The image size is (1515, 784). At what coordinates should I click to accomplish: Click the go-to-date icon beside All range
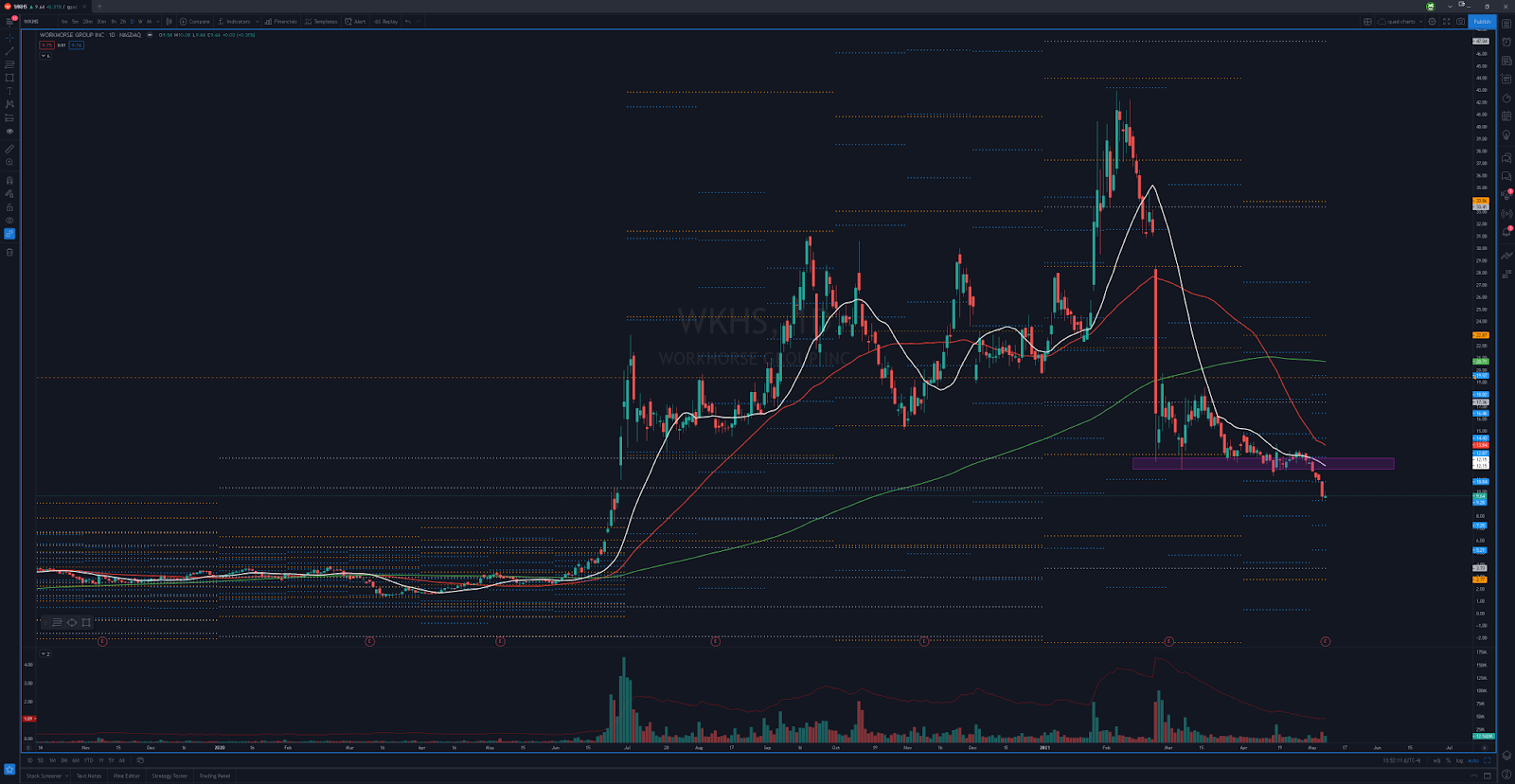pyautogui.click(x=140, y=760)
